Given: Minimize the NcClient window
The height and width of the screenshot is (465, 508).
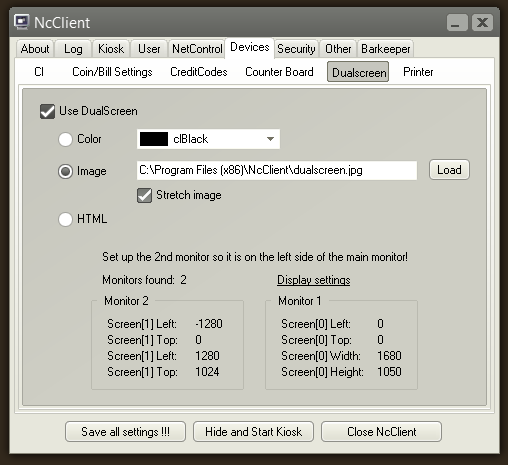Looking at the screenshot, I should [x=457, y=23].
